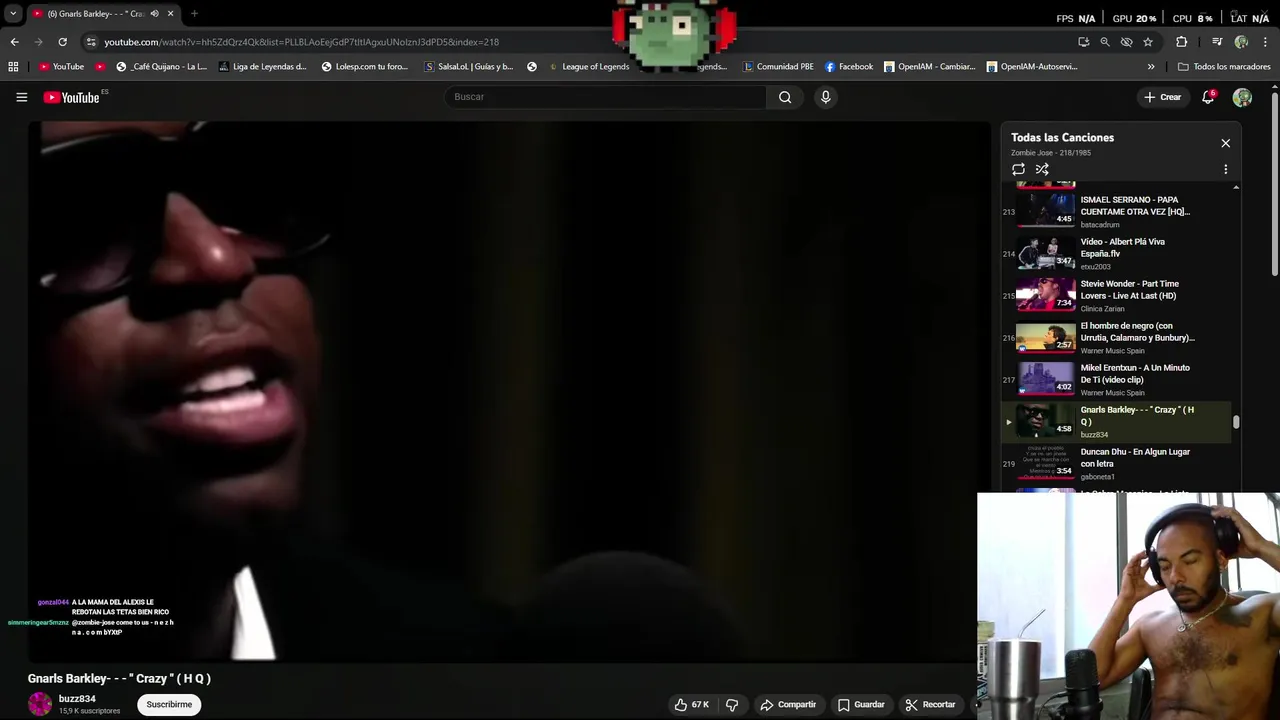
Task: Open Todos los marcadores folder
Action: pyautogui.click(x=1224, y=67)
